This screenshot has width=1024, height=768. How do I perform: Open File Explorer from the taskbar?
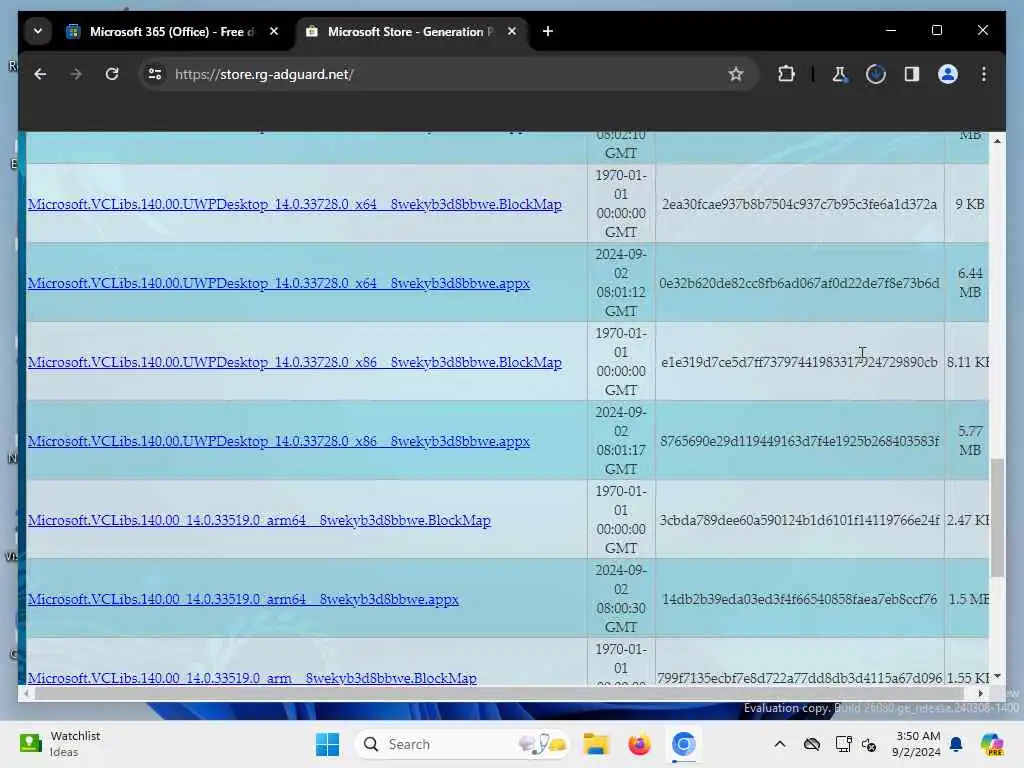coord(596,744)
